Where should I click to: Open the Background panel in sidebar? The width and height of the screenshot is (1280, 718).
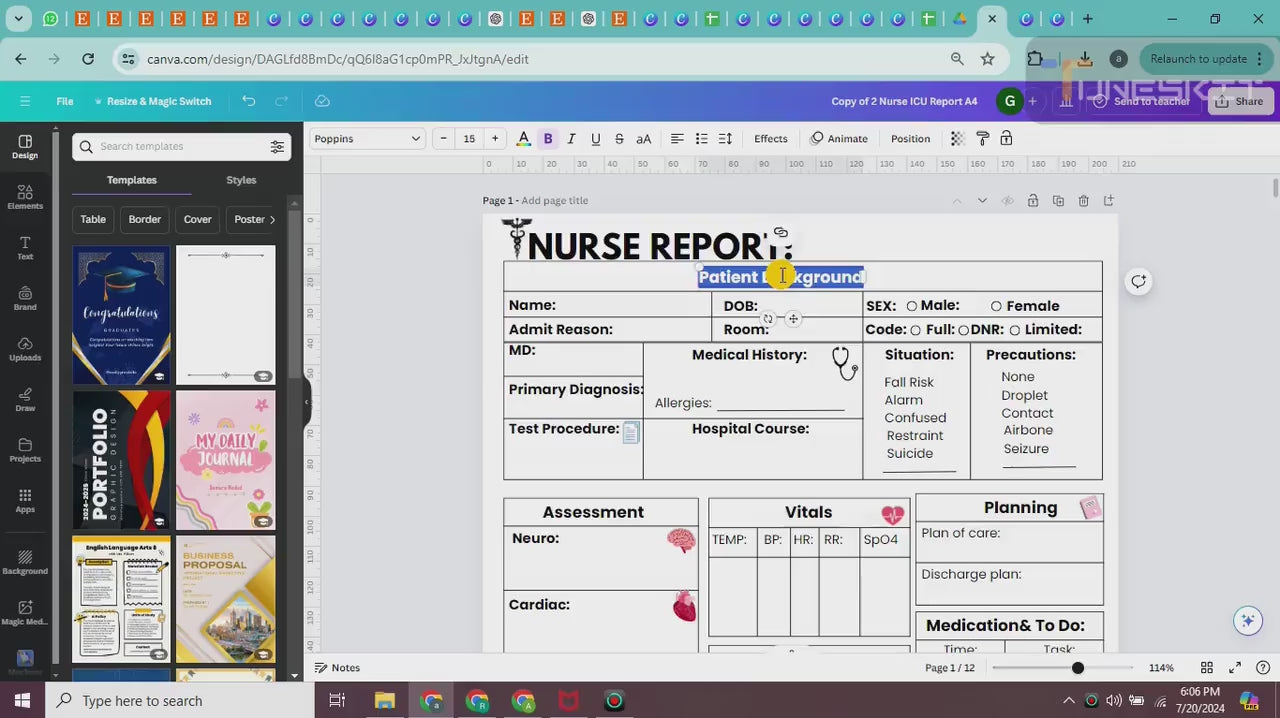(25, 562)
